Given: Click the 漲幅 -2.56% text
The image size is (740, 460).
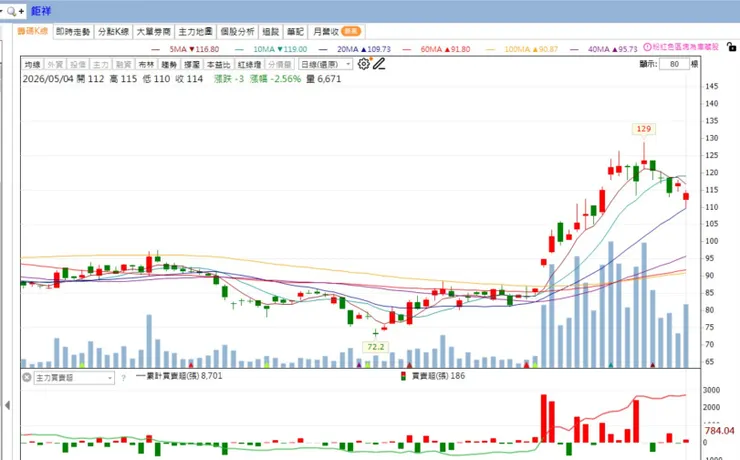Looking at the screenshot, I should click(275, 79).
